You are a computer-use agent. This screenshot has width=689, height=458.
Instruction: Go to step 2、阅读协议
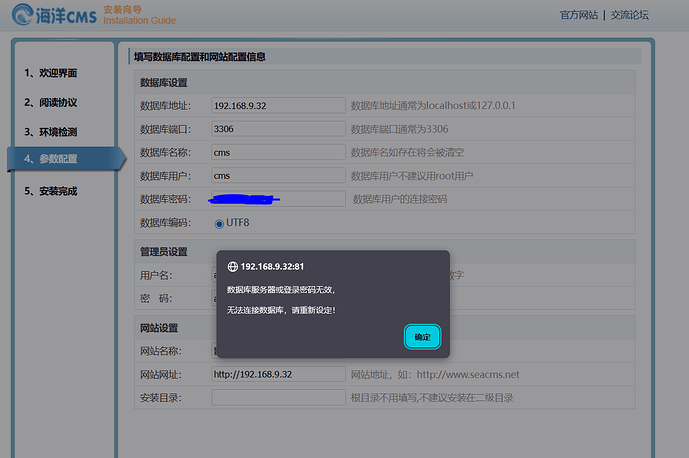point(51,102)
